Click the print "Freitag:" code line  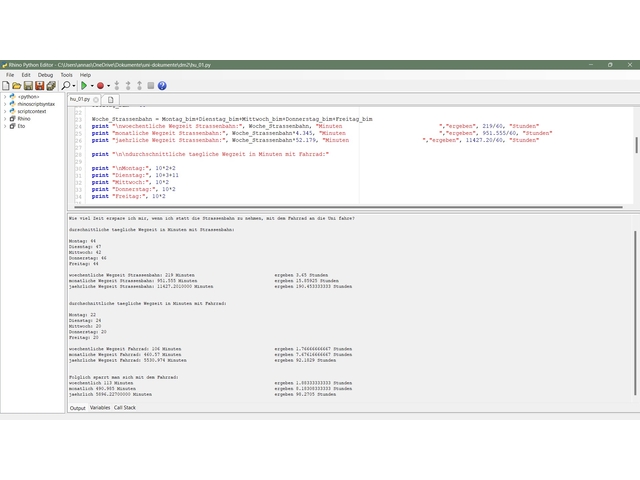click(129, 196)
